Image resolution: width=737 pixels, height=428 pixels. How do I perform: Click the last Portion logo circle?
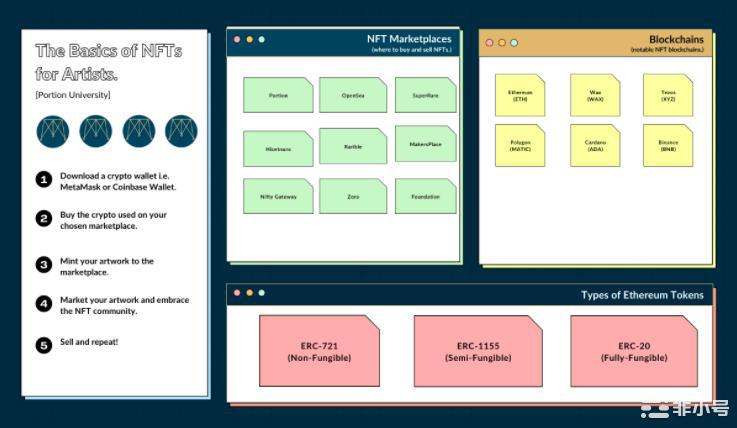[x=181, y=131]
